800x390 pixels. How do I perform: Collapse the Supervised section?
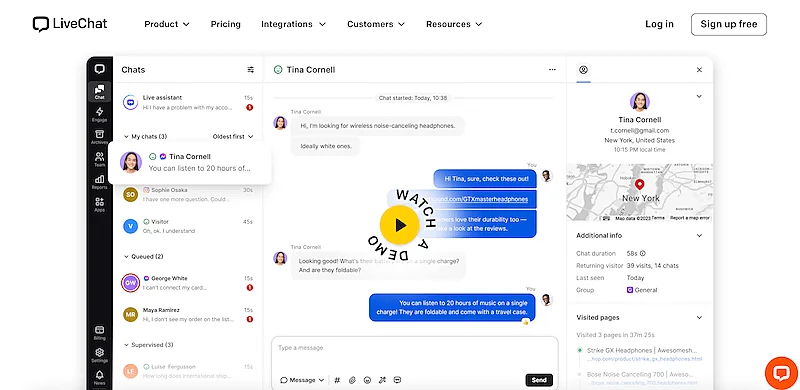(148, 345)
